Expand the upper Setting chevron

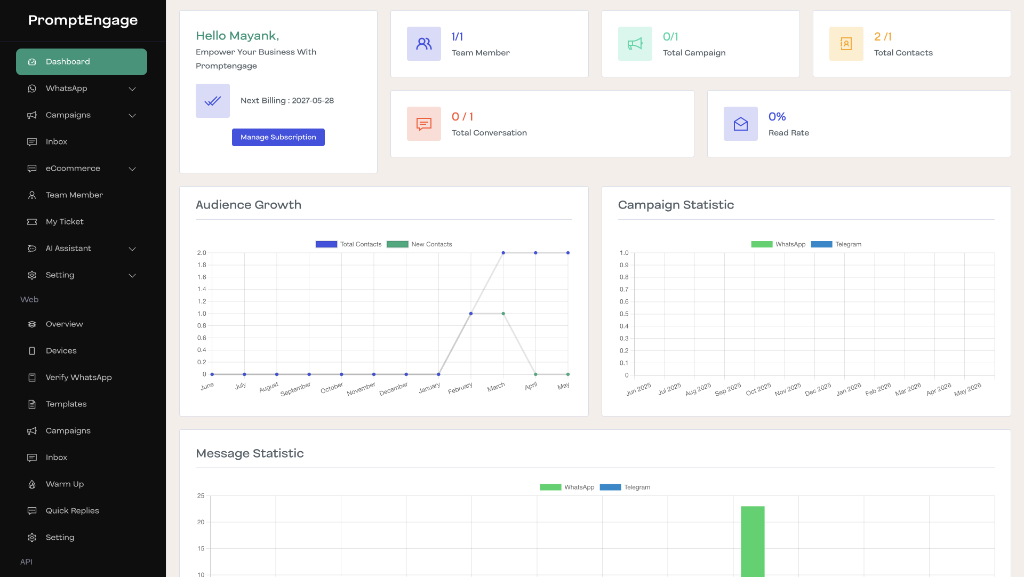pyautogui.click(x=132, y=275)
